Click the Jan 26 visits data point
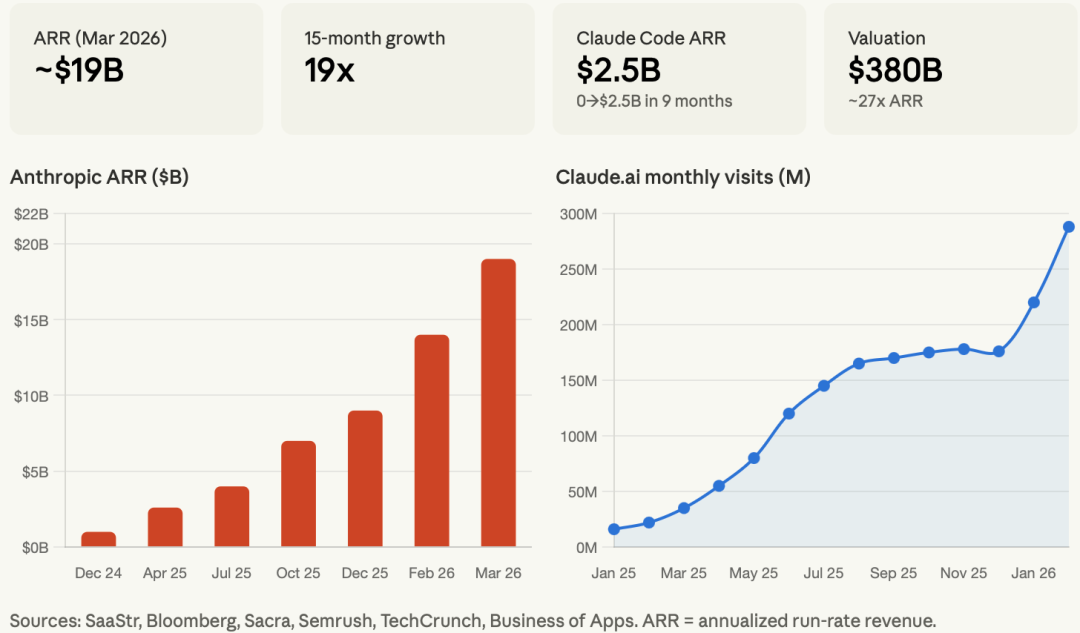1080x633 pixels. click(1034, 302)
